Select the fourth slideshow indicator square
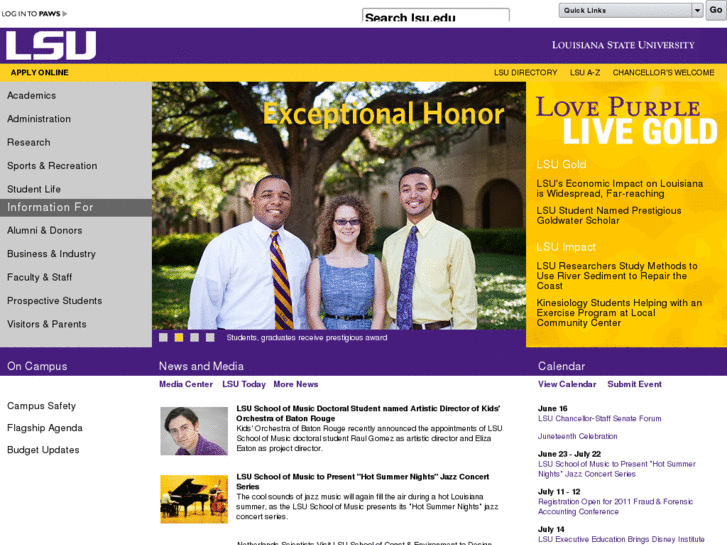 (x=210, y=337)
